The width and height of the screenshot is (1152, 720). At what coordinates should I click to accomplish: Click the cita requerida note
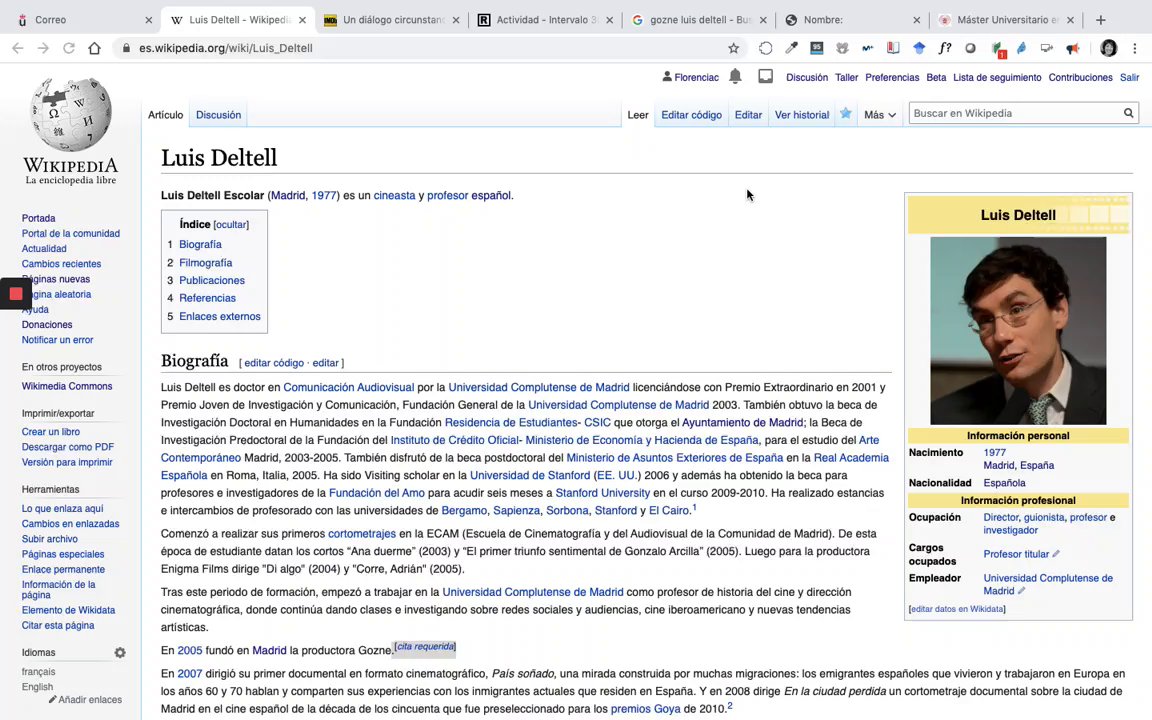coord(425,647)
